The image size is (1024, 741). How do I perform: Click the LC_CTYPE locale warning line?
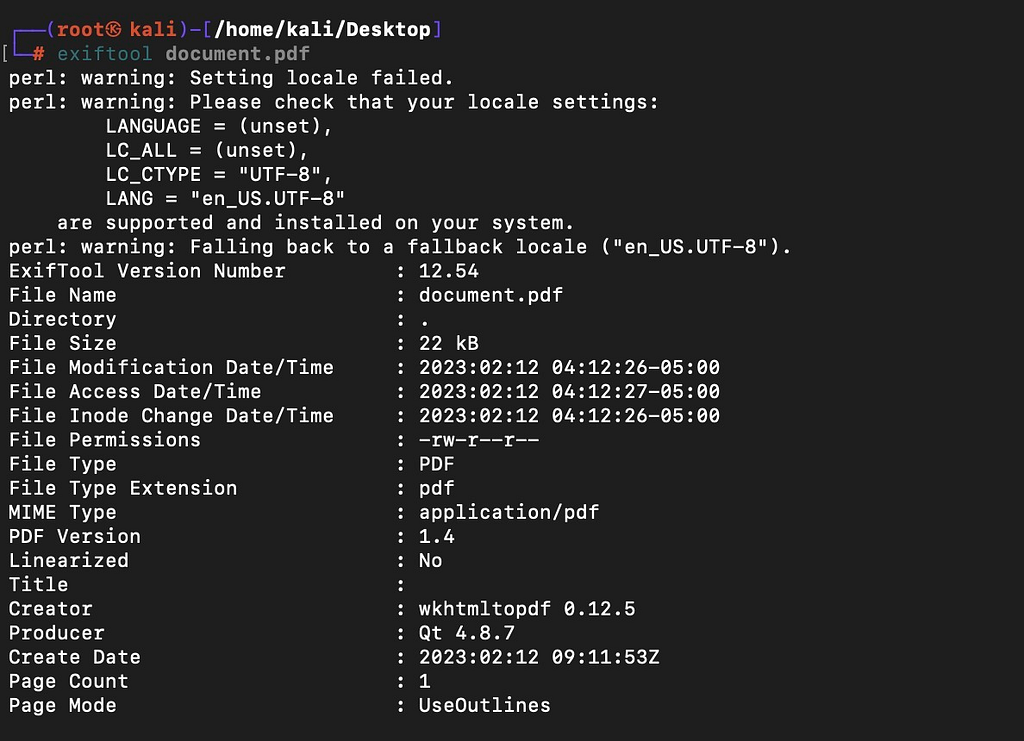(x=219, y=174)
